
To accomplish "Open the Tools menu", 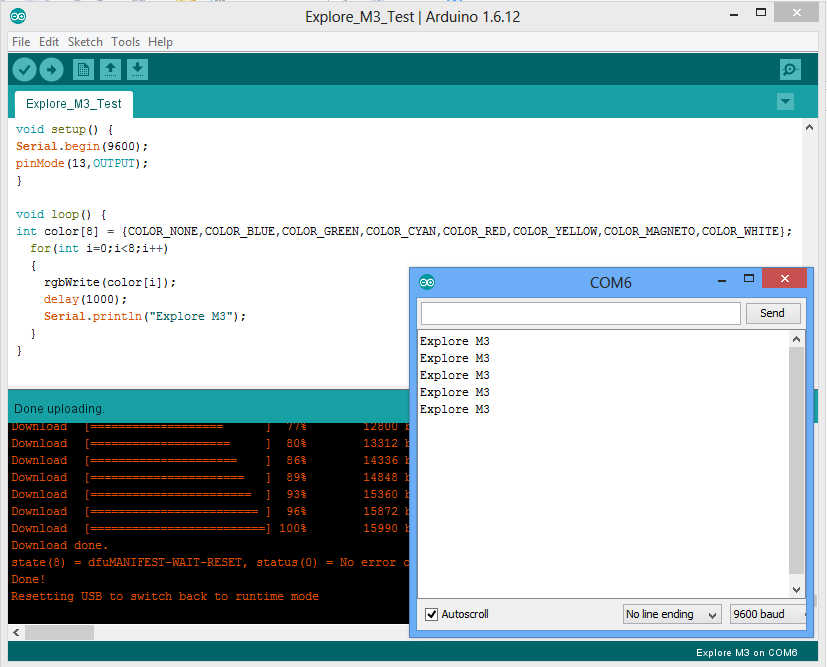I will tap(126, 42).
